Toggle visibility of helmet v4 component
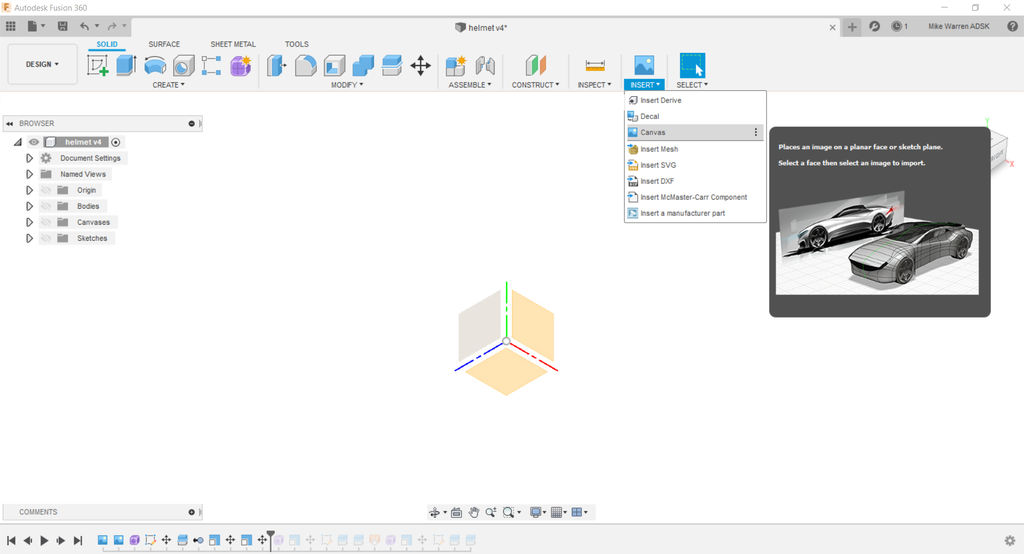1024x554 pixels. click(x=34, y=142)
